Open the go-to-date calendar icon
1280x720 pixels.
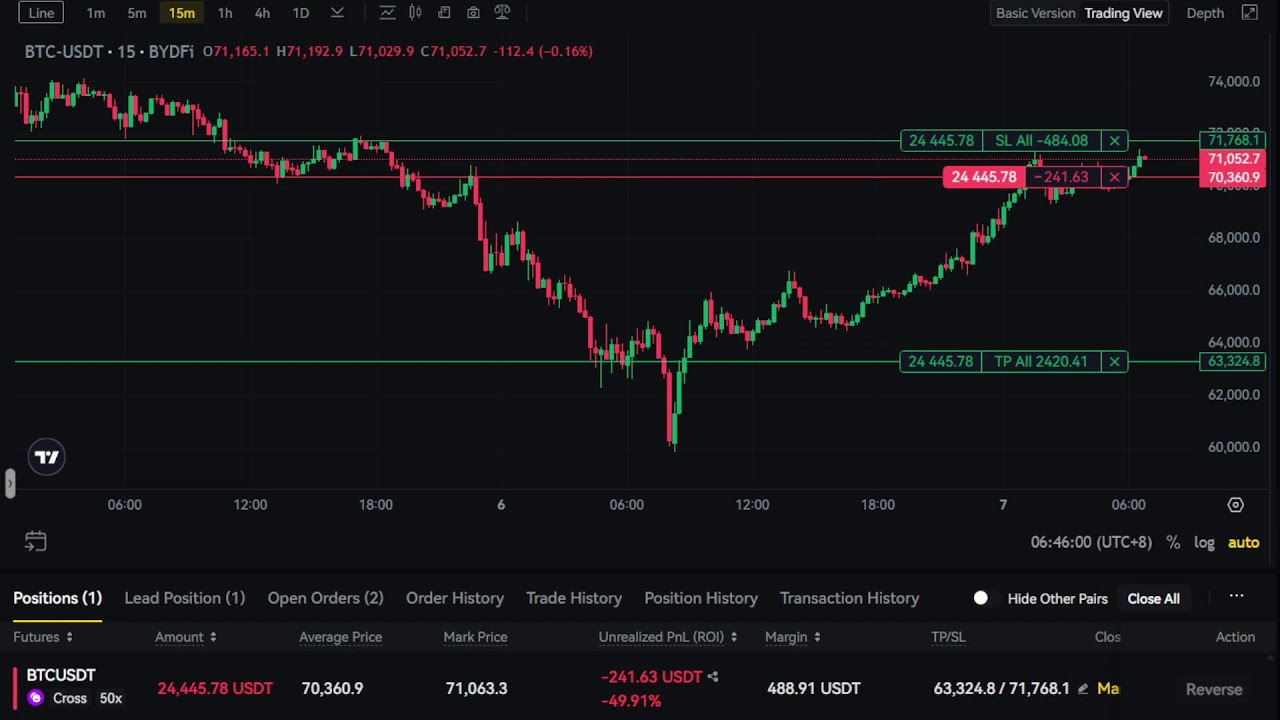[36, 542]
